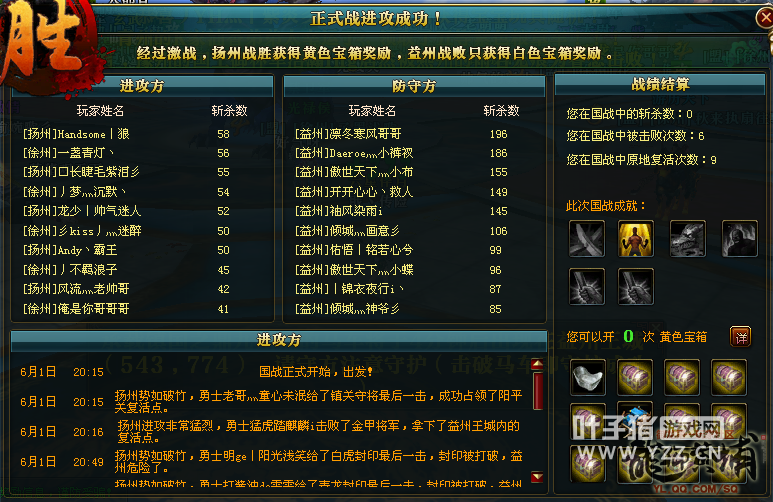Click the first purple treasure chest reward
This screenshot has height=502, width=773.
(x=634, y=378)
